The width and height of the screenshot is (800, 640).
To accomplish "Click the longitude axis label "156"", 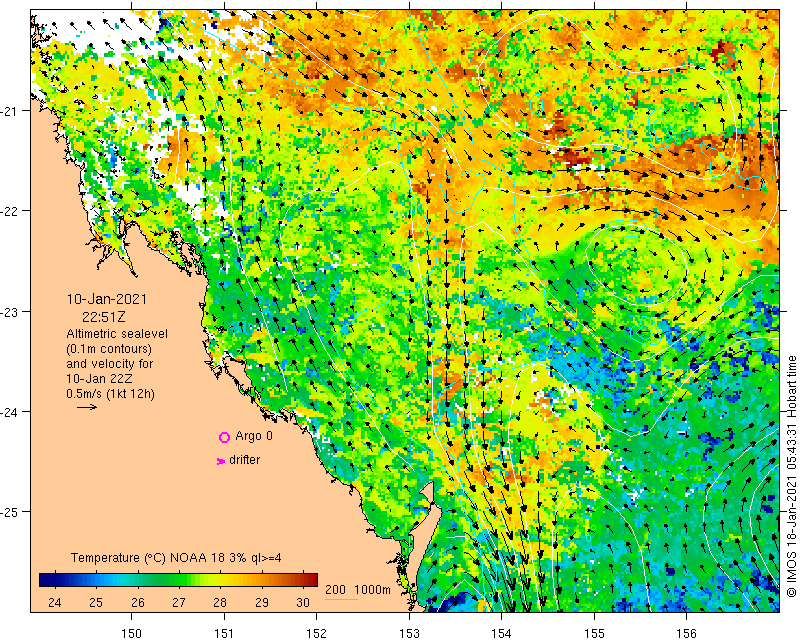I will pyautogui.click(x=686, y=633).
